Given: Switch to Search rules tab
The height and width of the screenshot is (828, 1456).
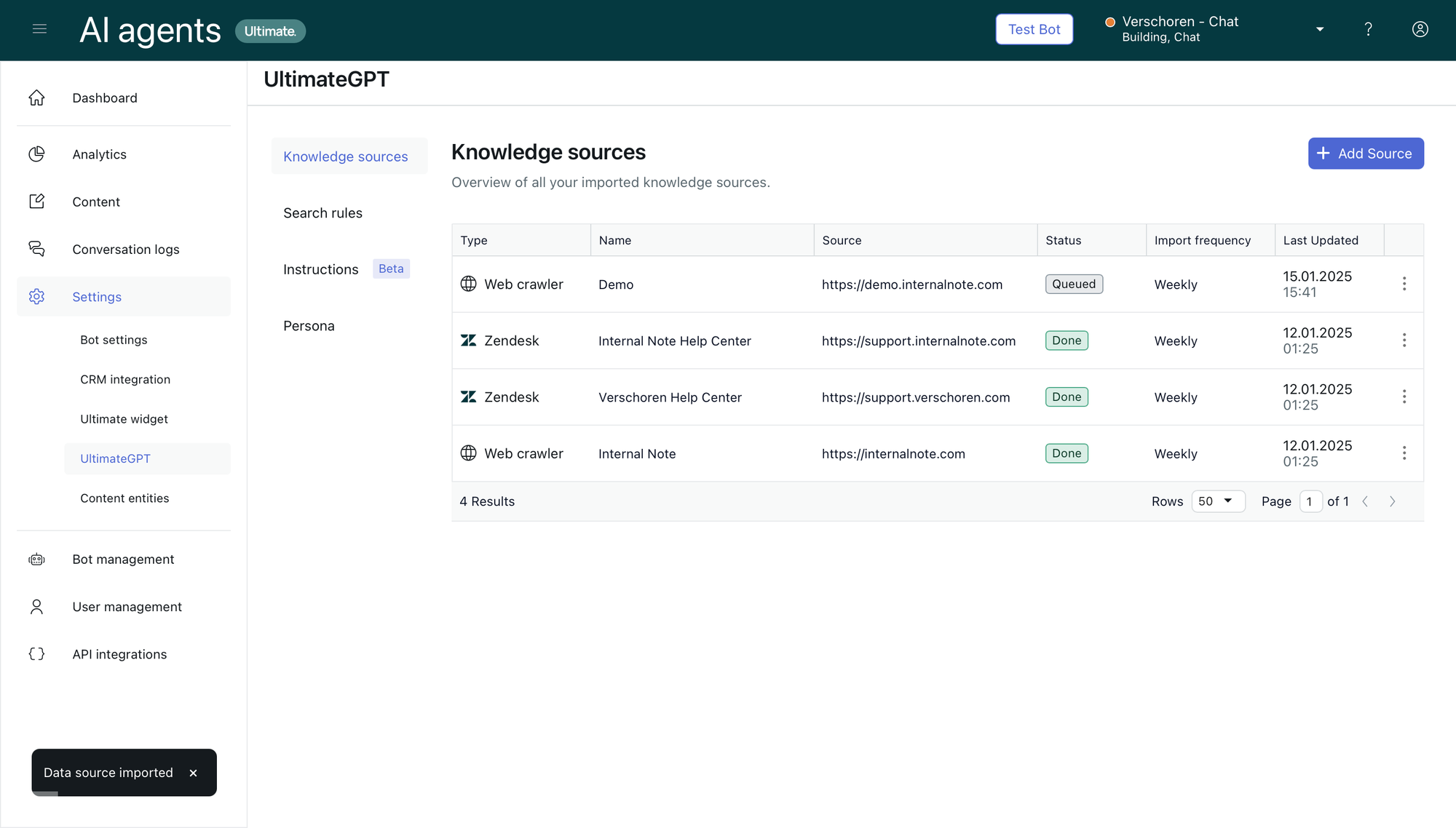Looking at the screenshot, I should tap(323, 213).
